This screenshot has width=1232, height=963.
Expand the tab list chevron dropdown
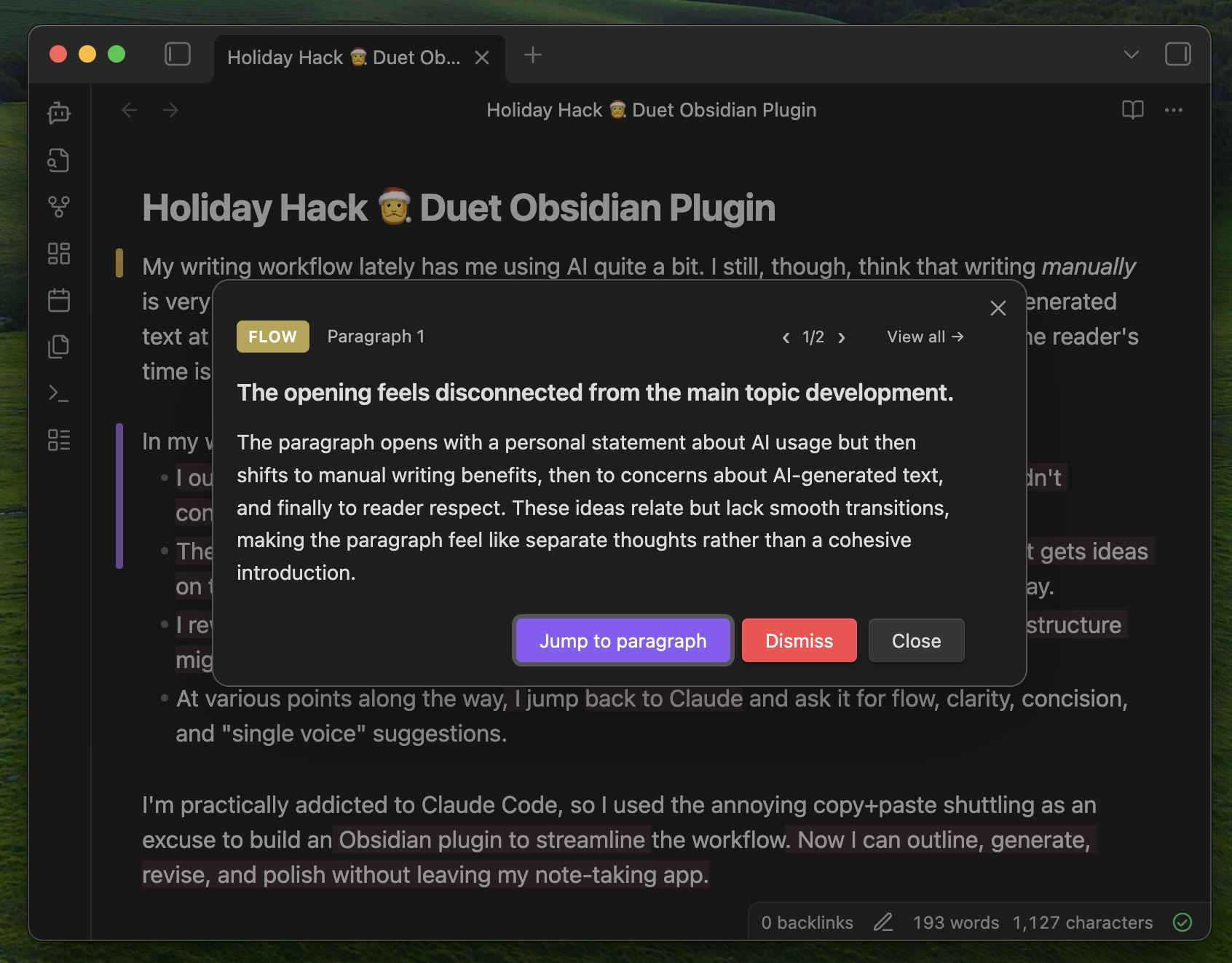pyautogui.click(x=1131, y=55)
